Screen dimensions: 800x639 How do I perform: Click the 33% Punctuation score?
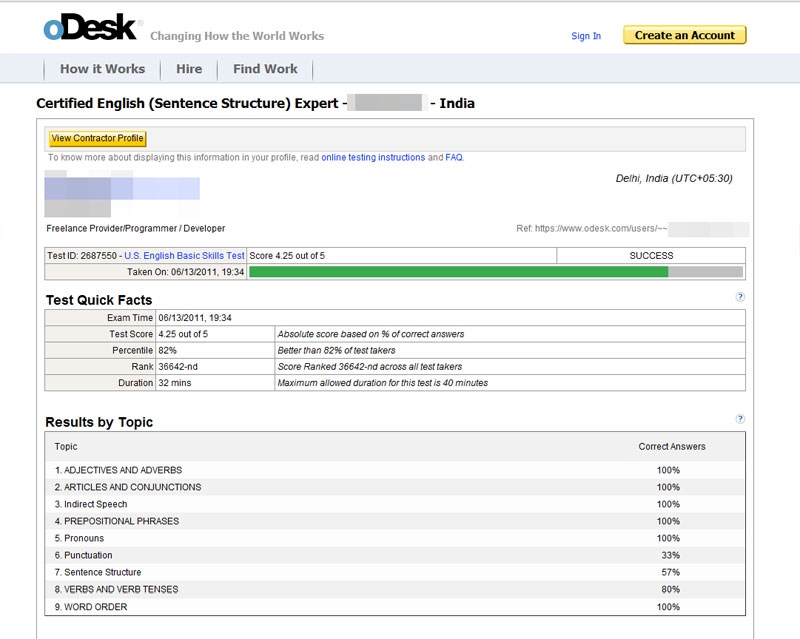pos(670,555)
